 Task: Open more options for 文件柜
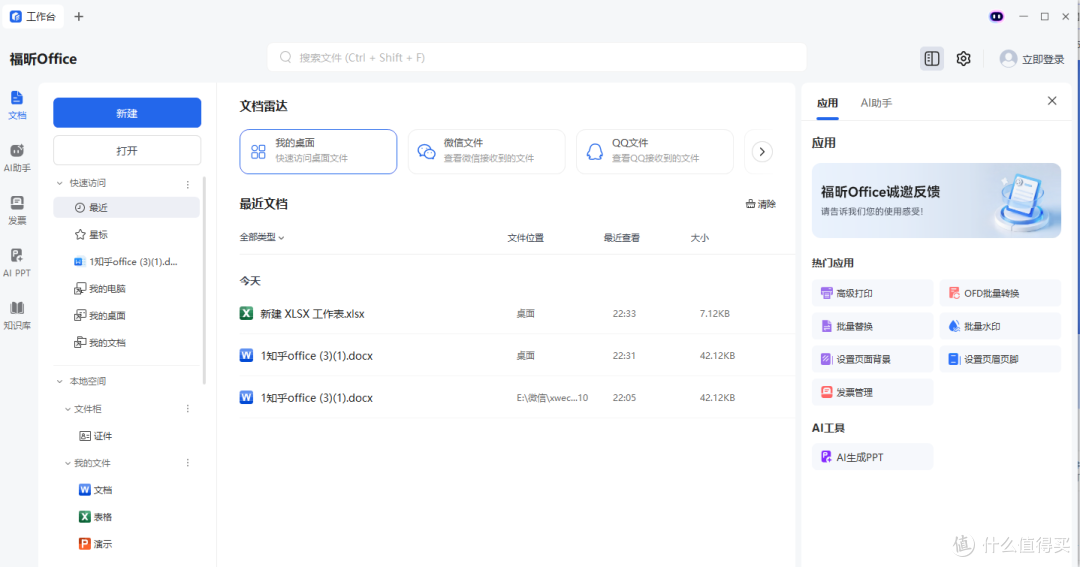point(187,409)
